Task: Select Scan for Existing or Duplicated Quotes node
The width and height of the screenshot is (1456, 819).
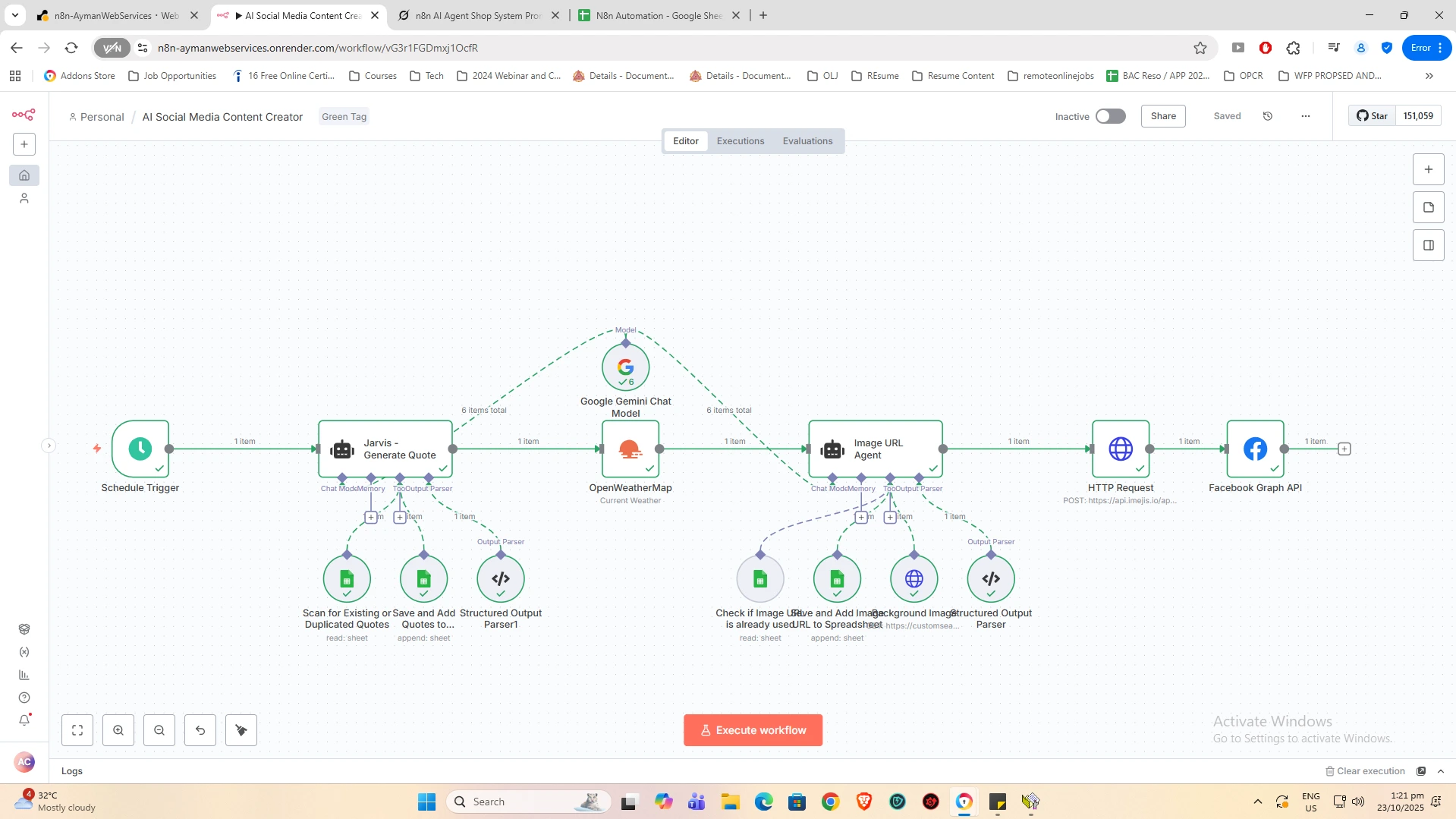Action: (x=347, y=578)
